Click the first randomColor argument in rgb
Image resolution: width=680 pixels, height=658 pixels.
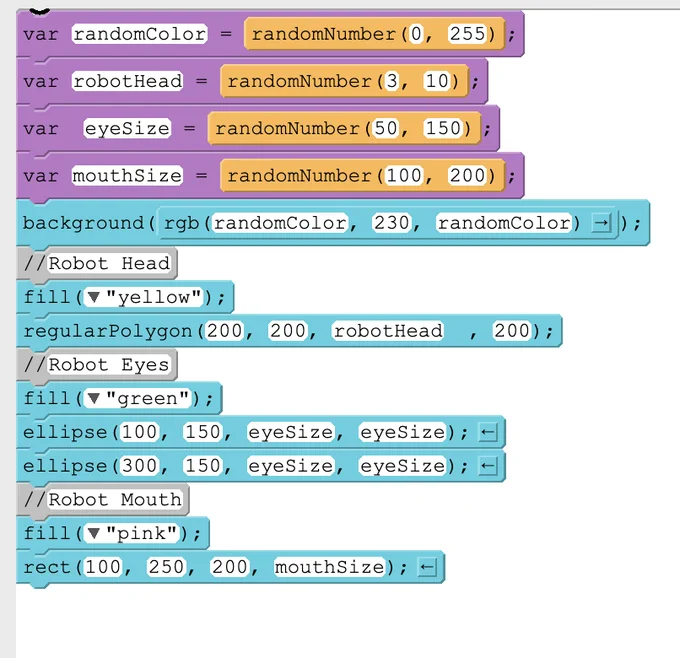click(x=280, y=223)
